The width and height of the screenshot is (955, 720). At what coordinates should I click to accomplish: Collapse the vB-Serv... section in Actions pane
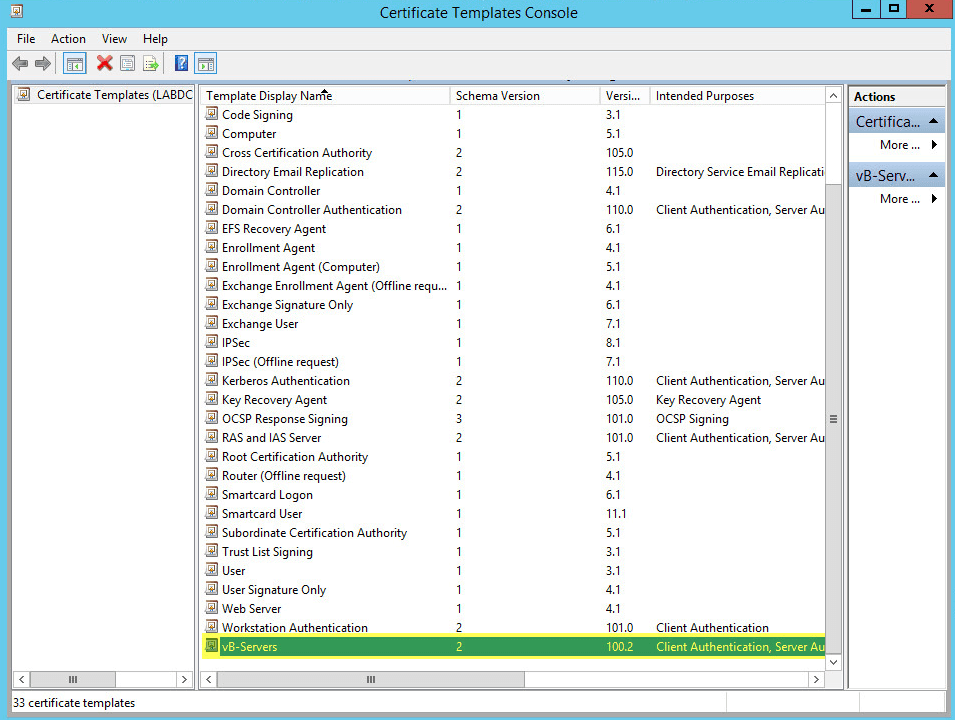tap(933, 175)
